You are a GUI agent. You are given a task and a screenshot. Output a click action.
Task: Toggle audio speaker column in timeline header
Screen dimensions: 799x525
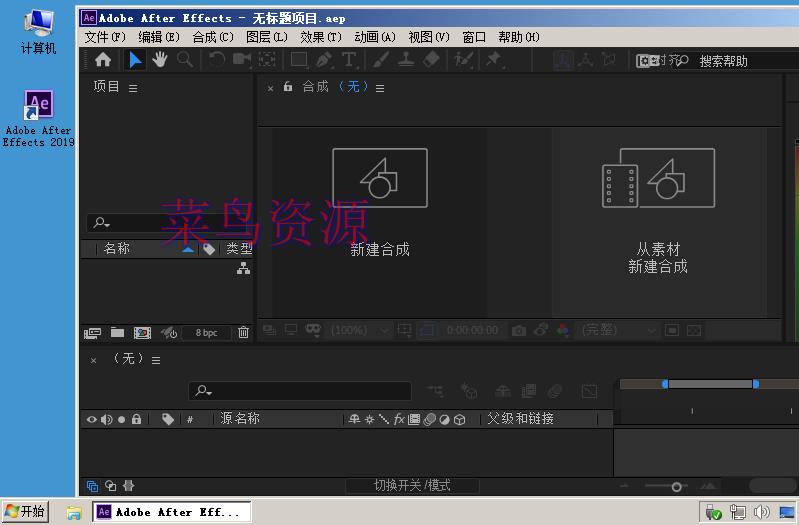(x=106, y=419)
